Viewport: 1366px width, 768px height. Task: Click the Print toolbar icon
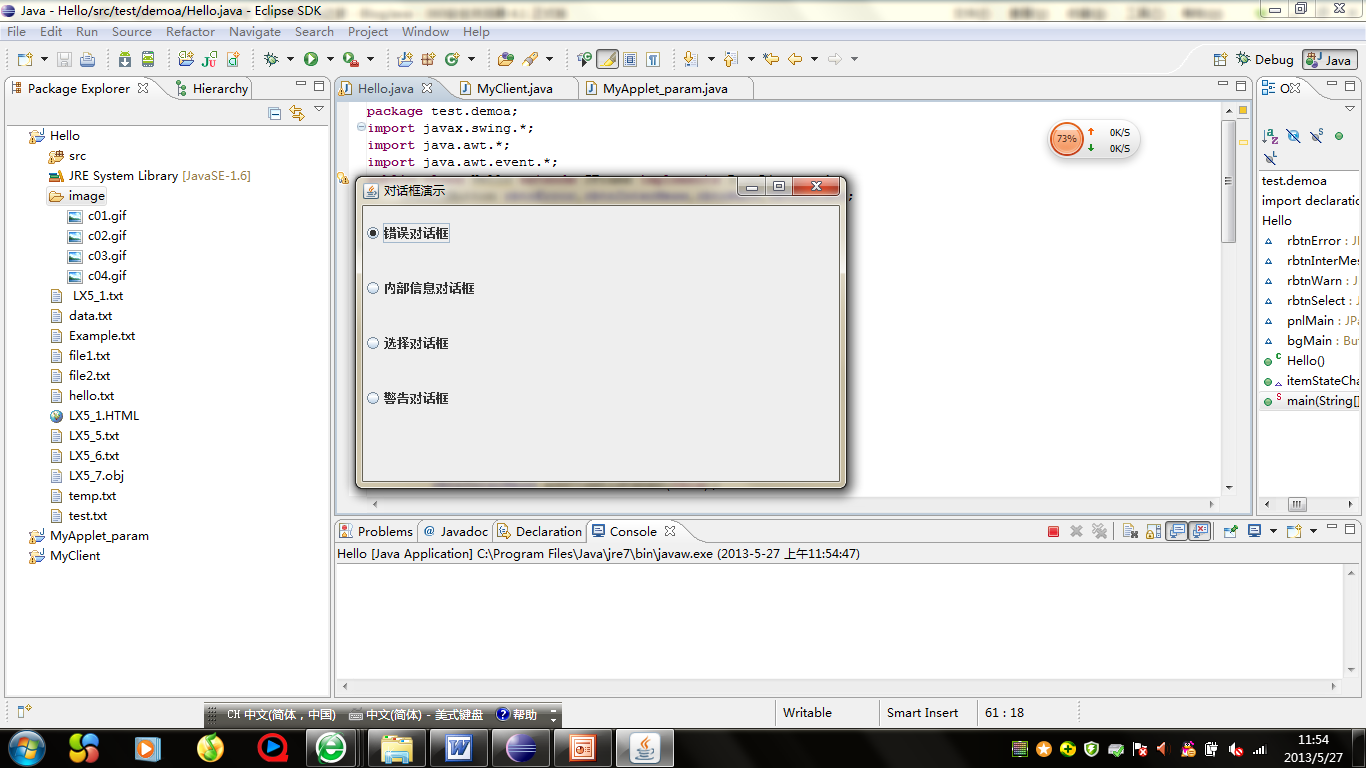point(88,59)
